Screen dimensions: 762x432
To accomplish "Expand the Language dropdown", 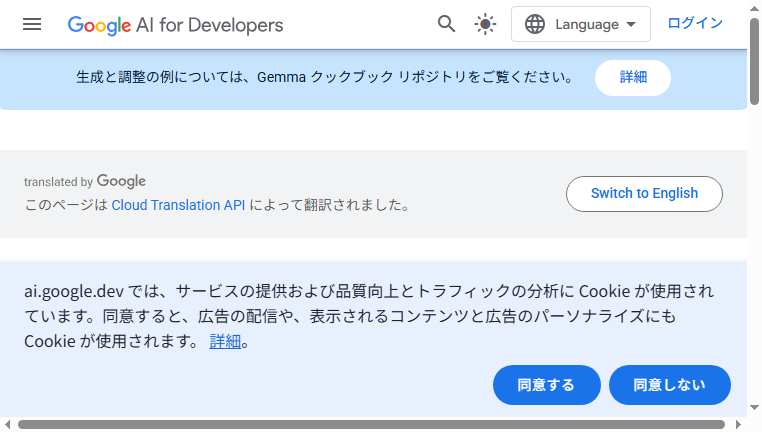I will pyautogui.click(x=581, y=24).
